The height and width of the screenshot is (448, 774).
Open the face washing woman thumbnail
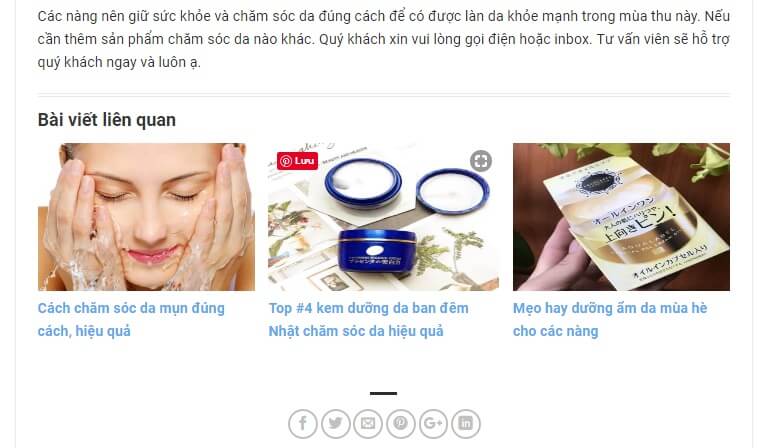(147, 217)
